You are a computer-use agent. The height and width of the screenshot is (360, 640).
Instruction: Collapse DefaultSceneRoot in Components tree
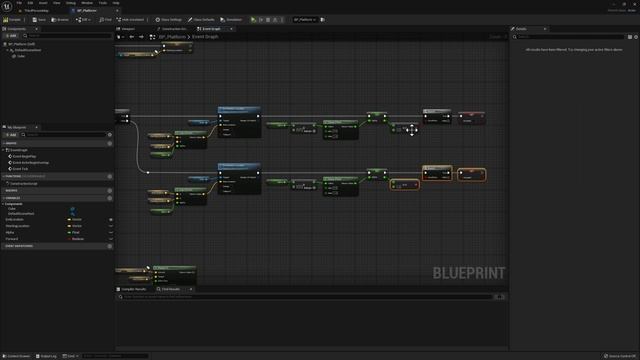click(7, 50)
